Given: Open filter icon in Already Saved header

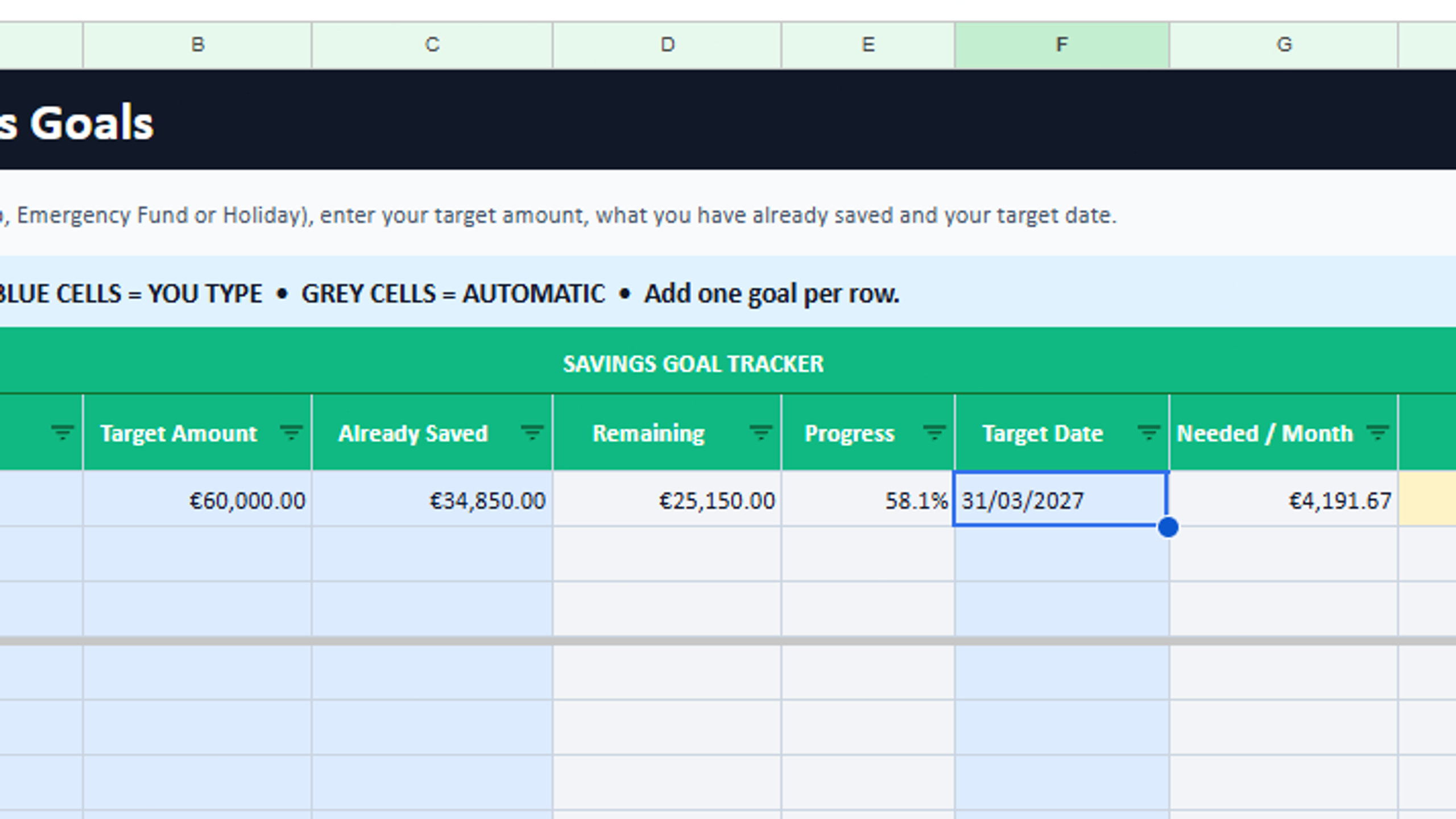Looking at the screenshot, I should pyautogui.click(x=532, y=433).
